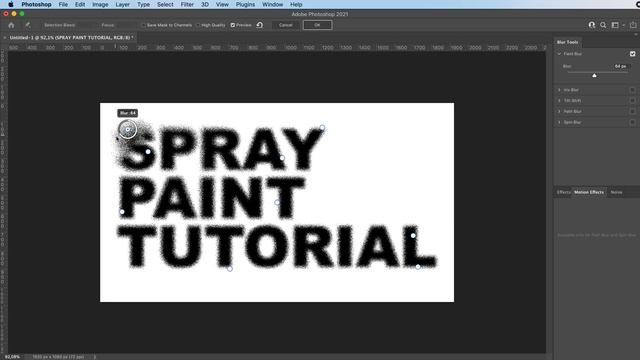Open the Discover help icon at top right
The height and width of the screenshot is (360, 640).
(591, 25)
